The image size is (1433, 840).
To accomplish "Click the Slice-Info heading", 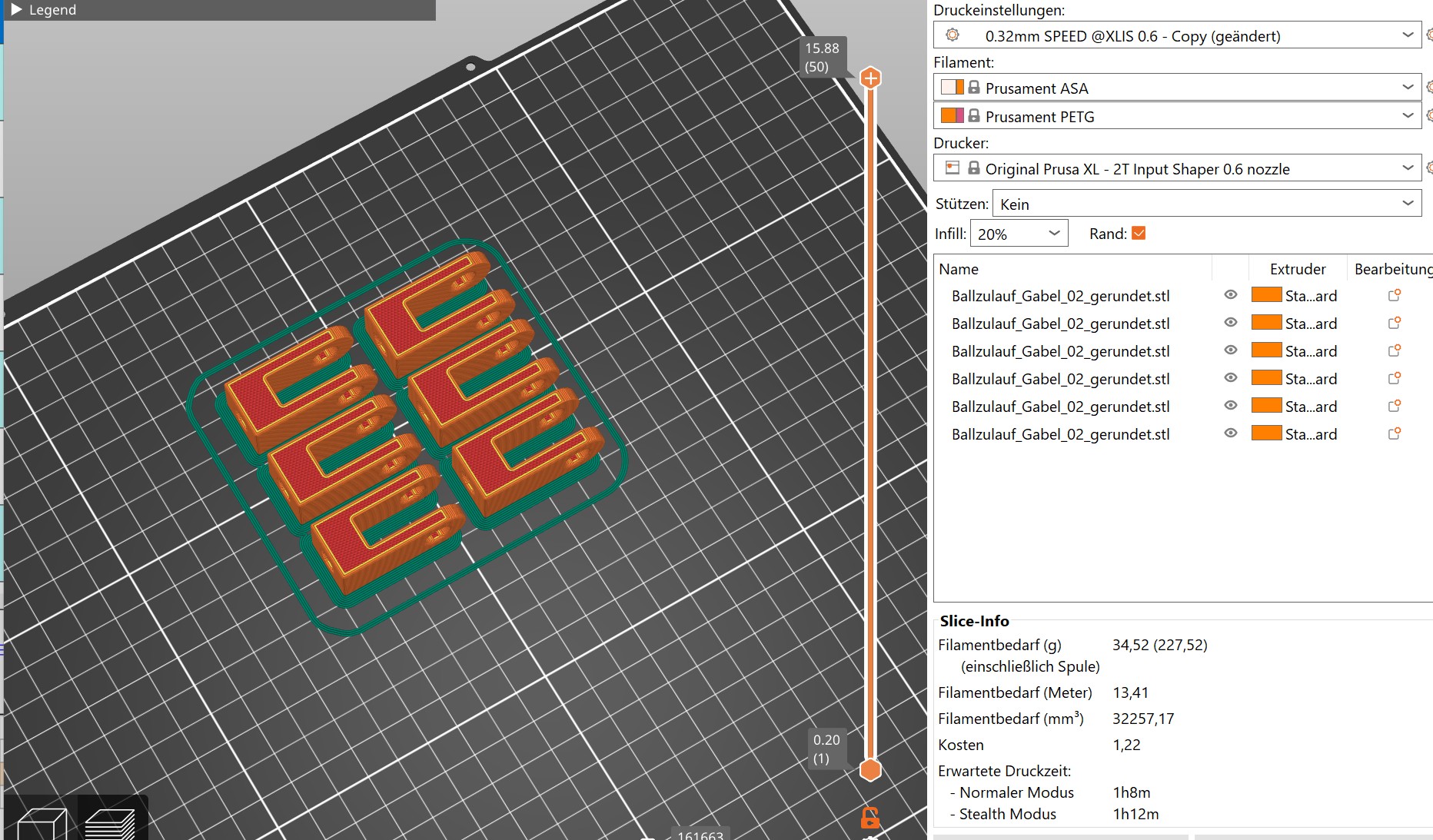I will click(x=974, y=621).
